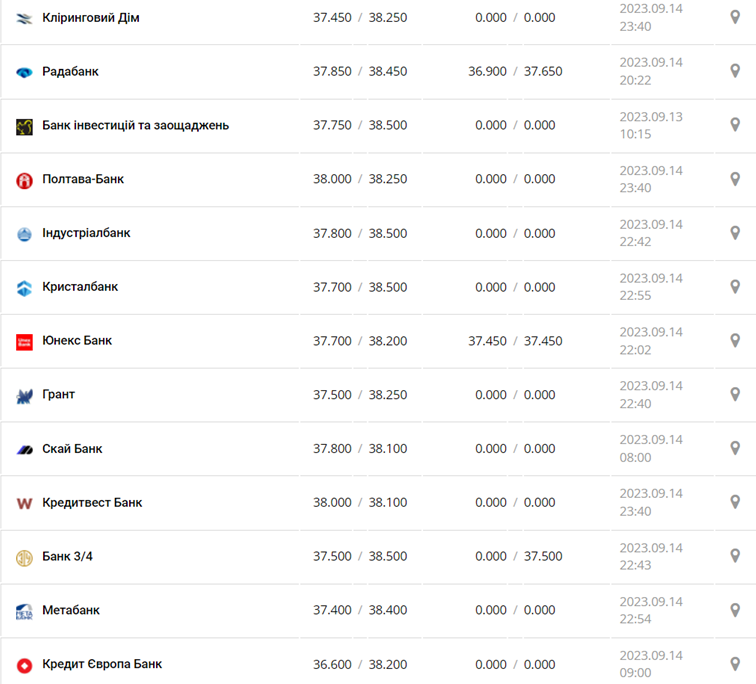Open Кліринговий Дім bank name link

click(91, 18)
